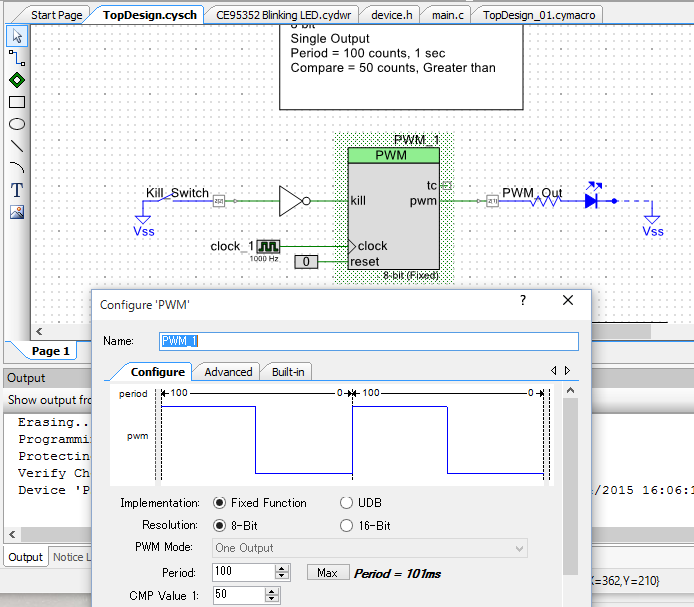
Task: Click the CMP Value 1 spinner
Action: point(272,595)
